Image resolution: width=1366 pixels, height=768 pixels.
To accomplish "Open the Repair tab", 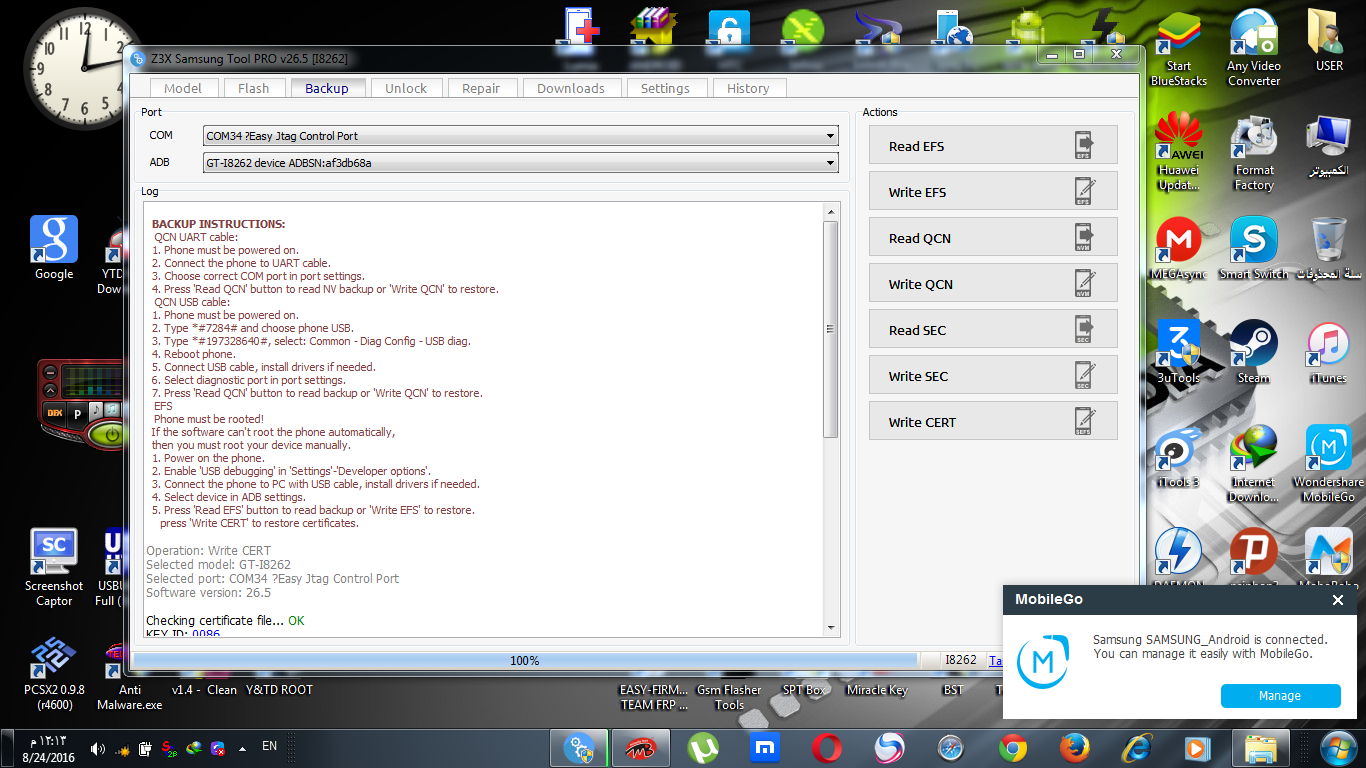I will coord(481,88).
